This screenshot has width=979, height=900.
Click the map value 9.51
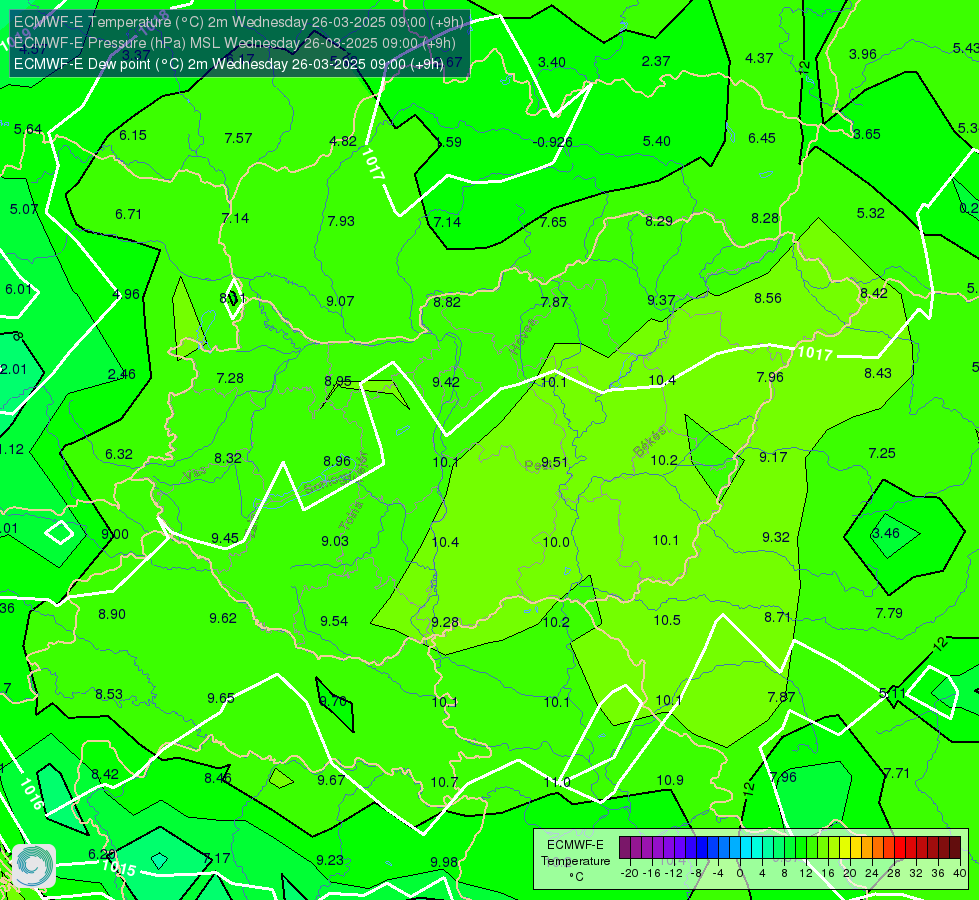(x=554, y=462)
